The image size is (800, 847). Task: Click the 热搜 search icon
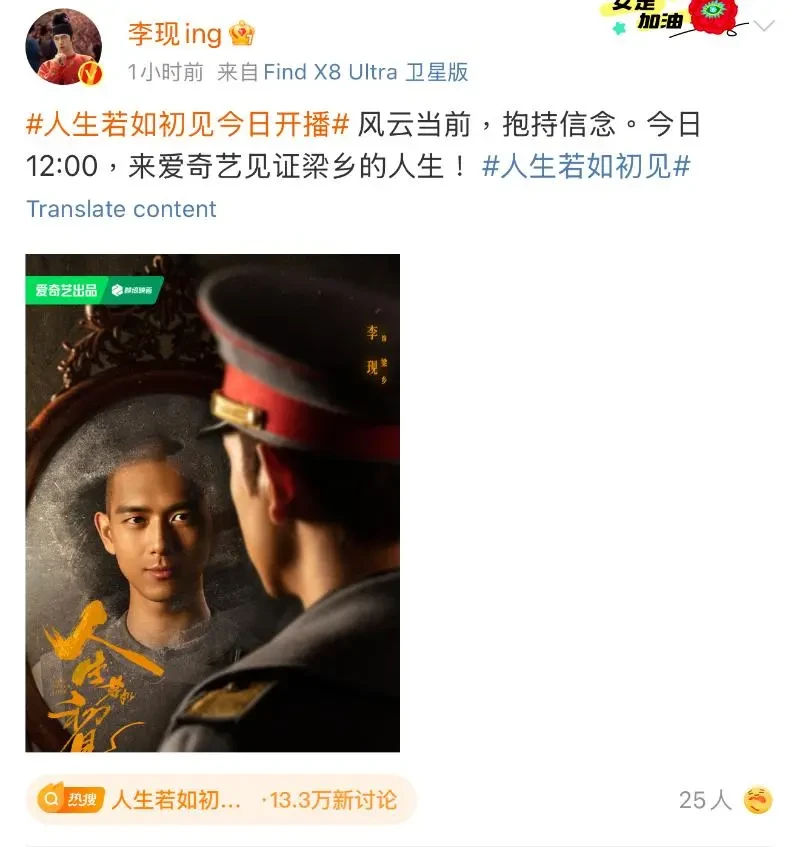[51, 799]
